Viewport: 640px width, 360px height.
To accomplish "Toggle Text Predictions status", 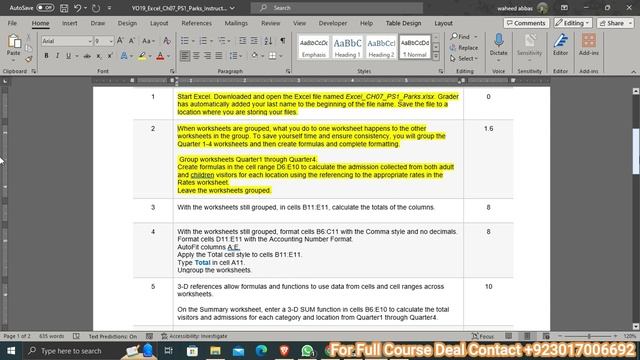I will click(113, 336).
